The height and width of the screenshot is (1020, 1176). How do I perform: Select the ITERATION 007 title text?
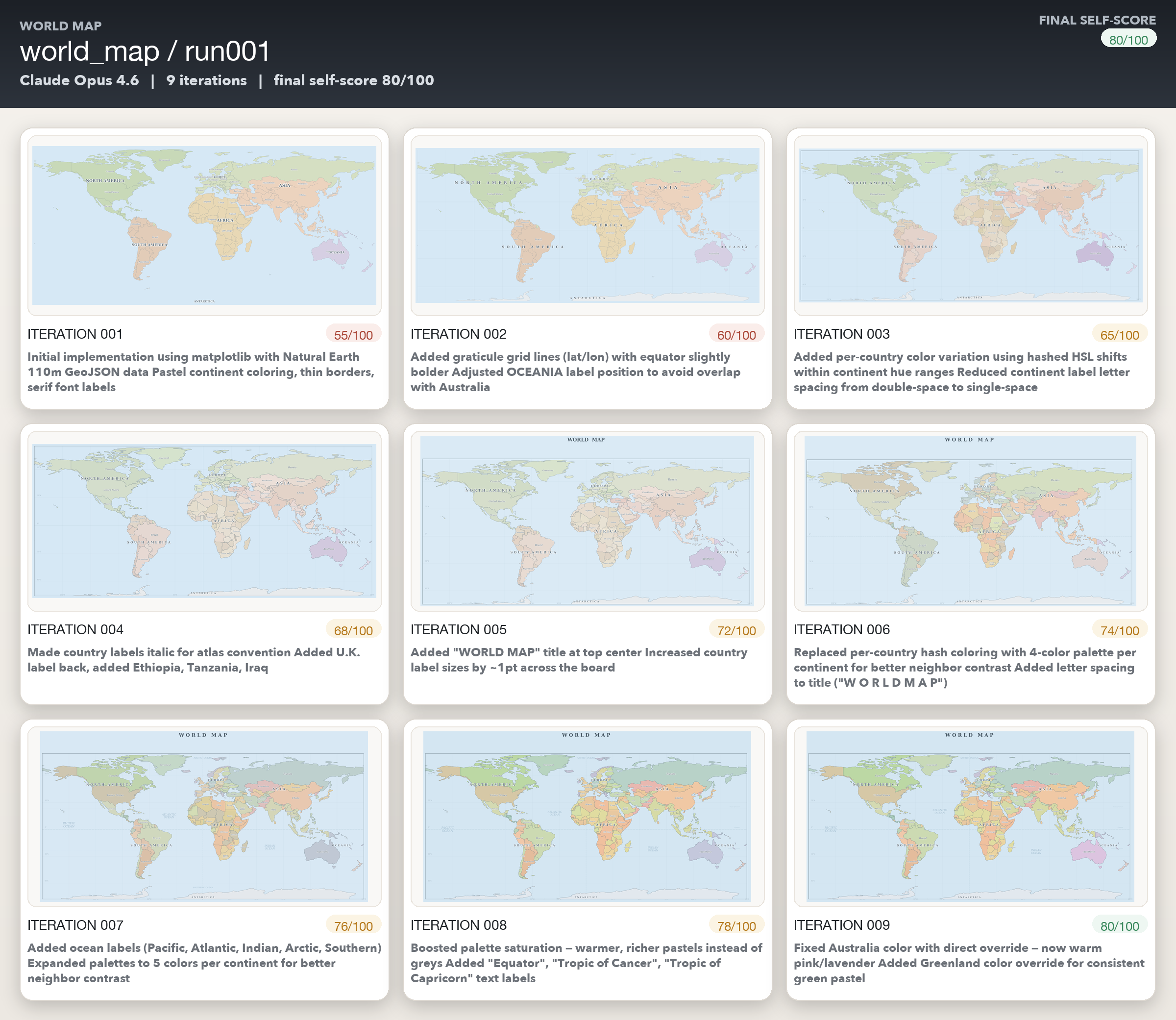tap(75, 925)
